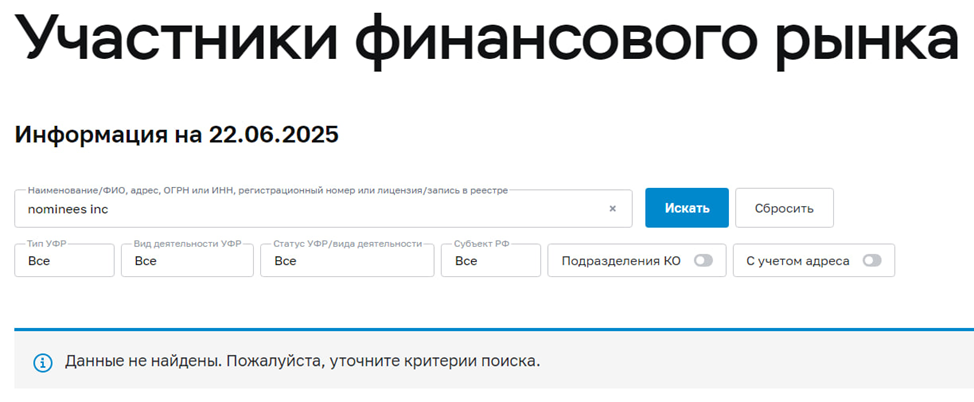Click the info icon in the notification
The width and height of the screenshot is (974, 402).
43,362
